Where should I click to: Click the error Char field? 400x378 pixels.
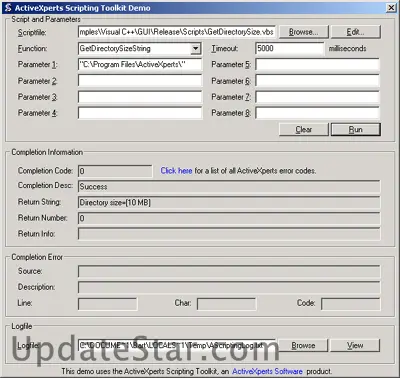(226, 304)
